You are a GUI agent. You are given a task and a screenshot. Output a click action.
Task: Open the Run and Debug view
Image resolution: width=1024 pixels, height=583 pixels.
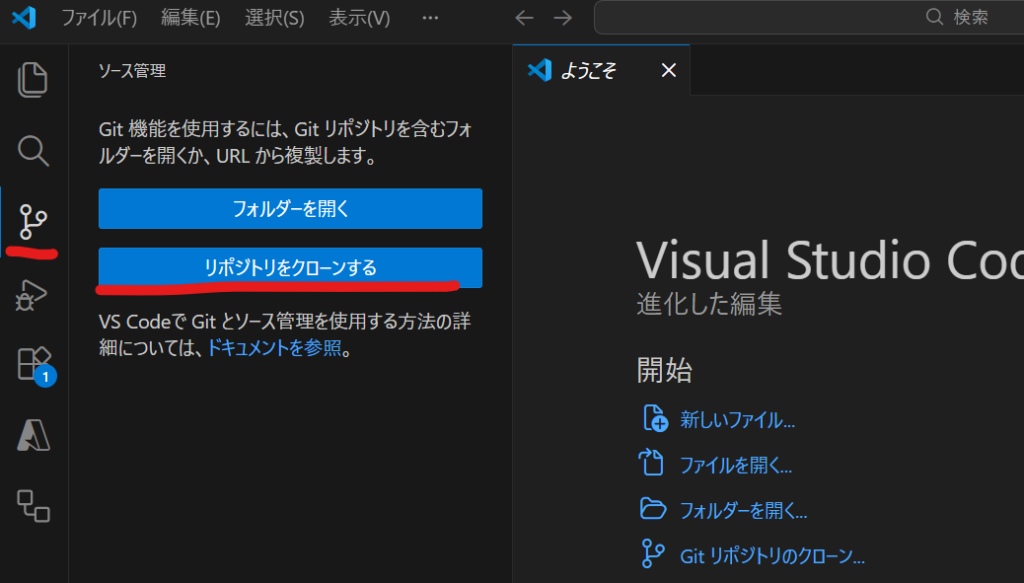coord(33,293)
